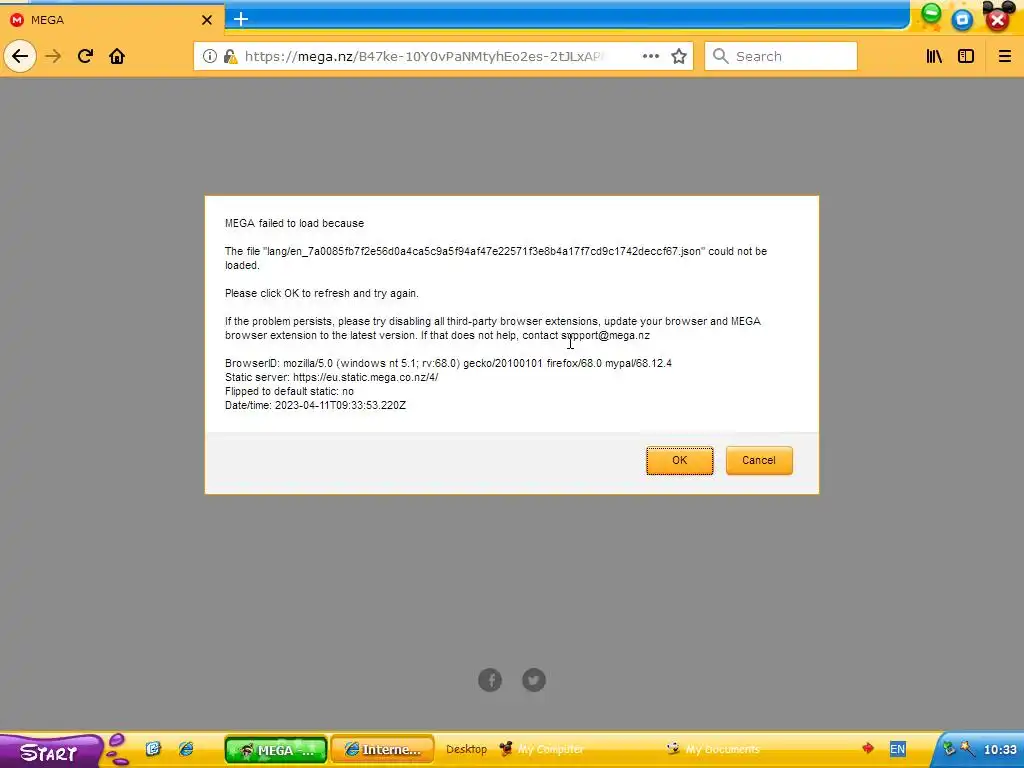Viewport: 1024px width, 768px height.
Task: Select the MEGA browser tab
Action: [112, 20]
